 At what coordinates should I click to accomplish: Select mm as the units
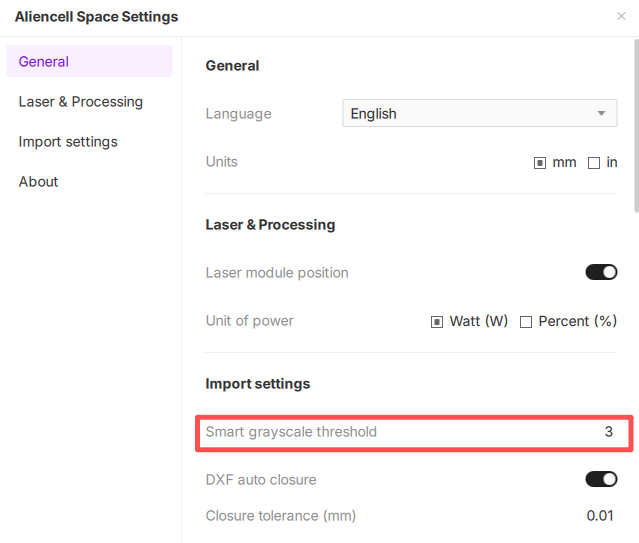[540, 163]
